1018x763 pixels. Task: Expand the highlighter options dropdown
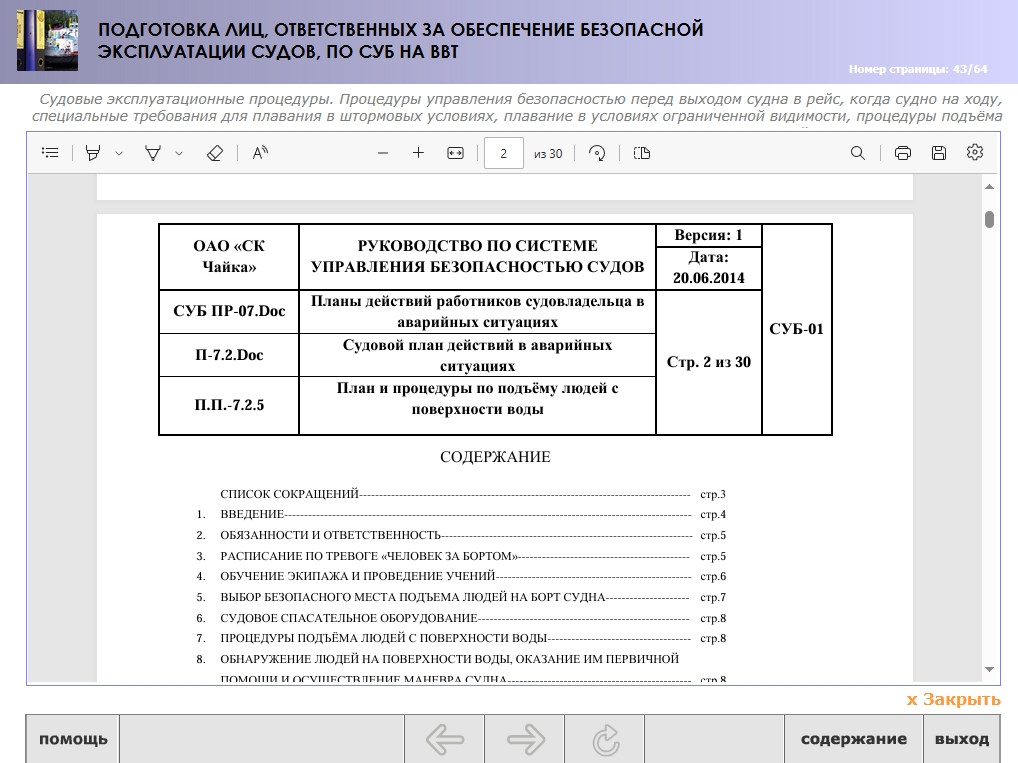click(x=119, y=153)
